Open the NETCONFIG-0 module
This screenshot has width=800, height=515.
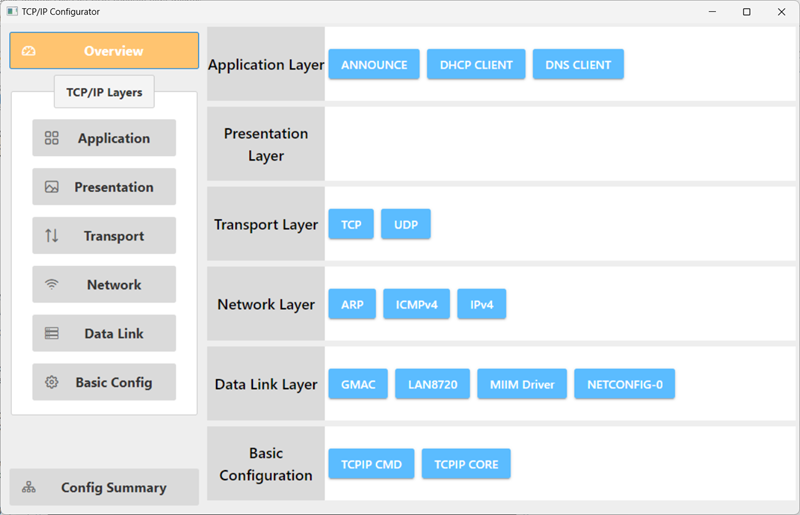tap(624, 384)
